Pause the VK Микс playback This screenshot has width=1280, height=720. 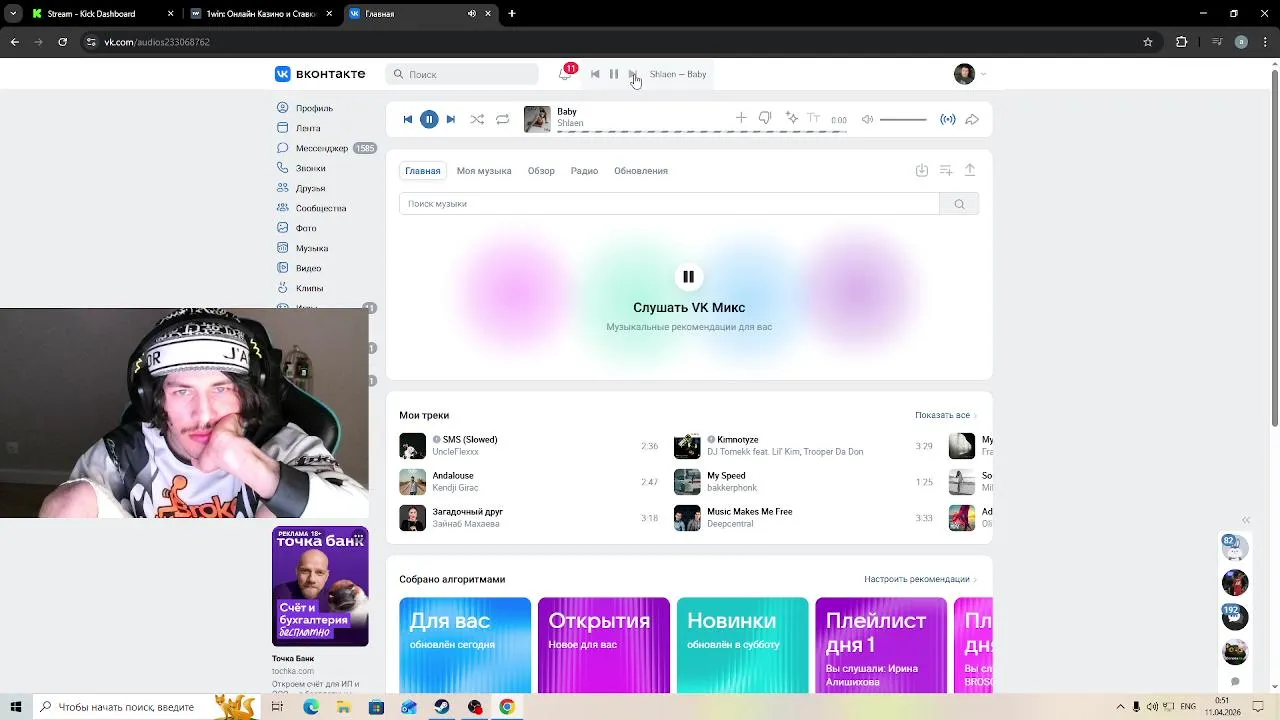pyautogui.click(x=688, y=277)
